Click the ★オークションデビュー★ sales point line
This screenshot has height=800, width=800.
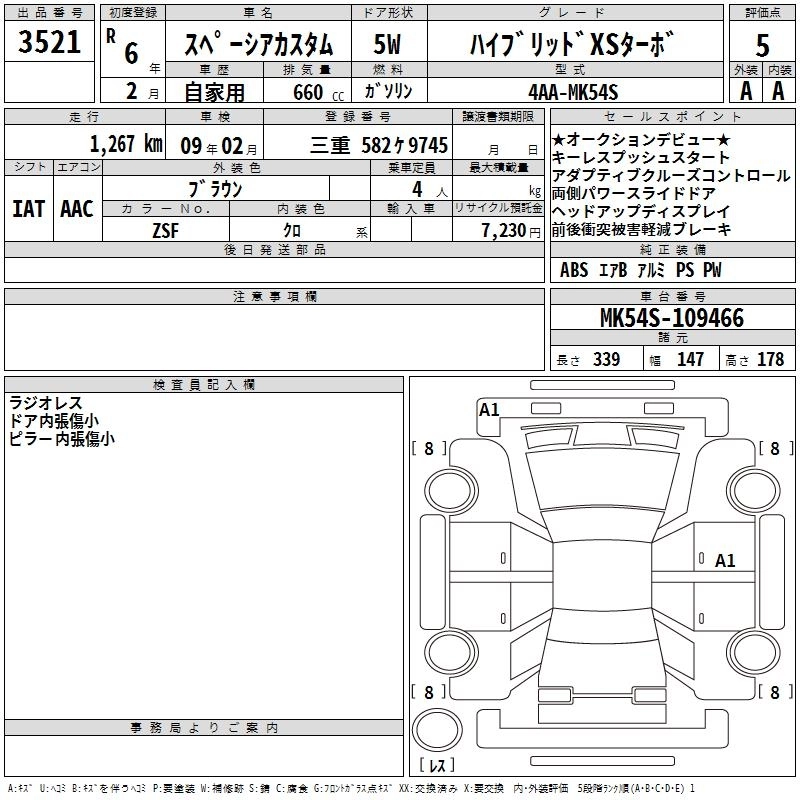click(641, 141)
